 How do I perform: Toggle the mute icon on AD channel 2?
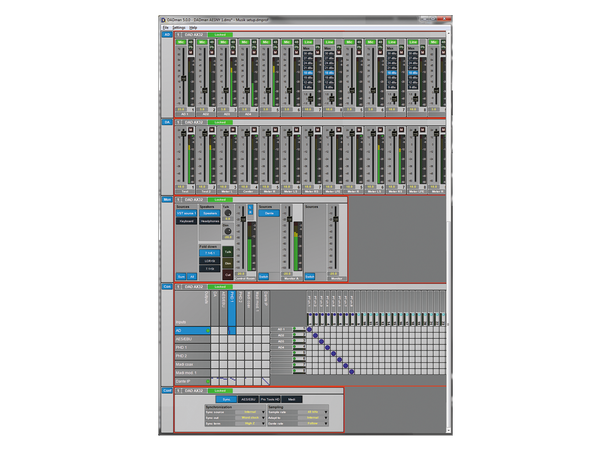coord(212,52)
